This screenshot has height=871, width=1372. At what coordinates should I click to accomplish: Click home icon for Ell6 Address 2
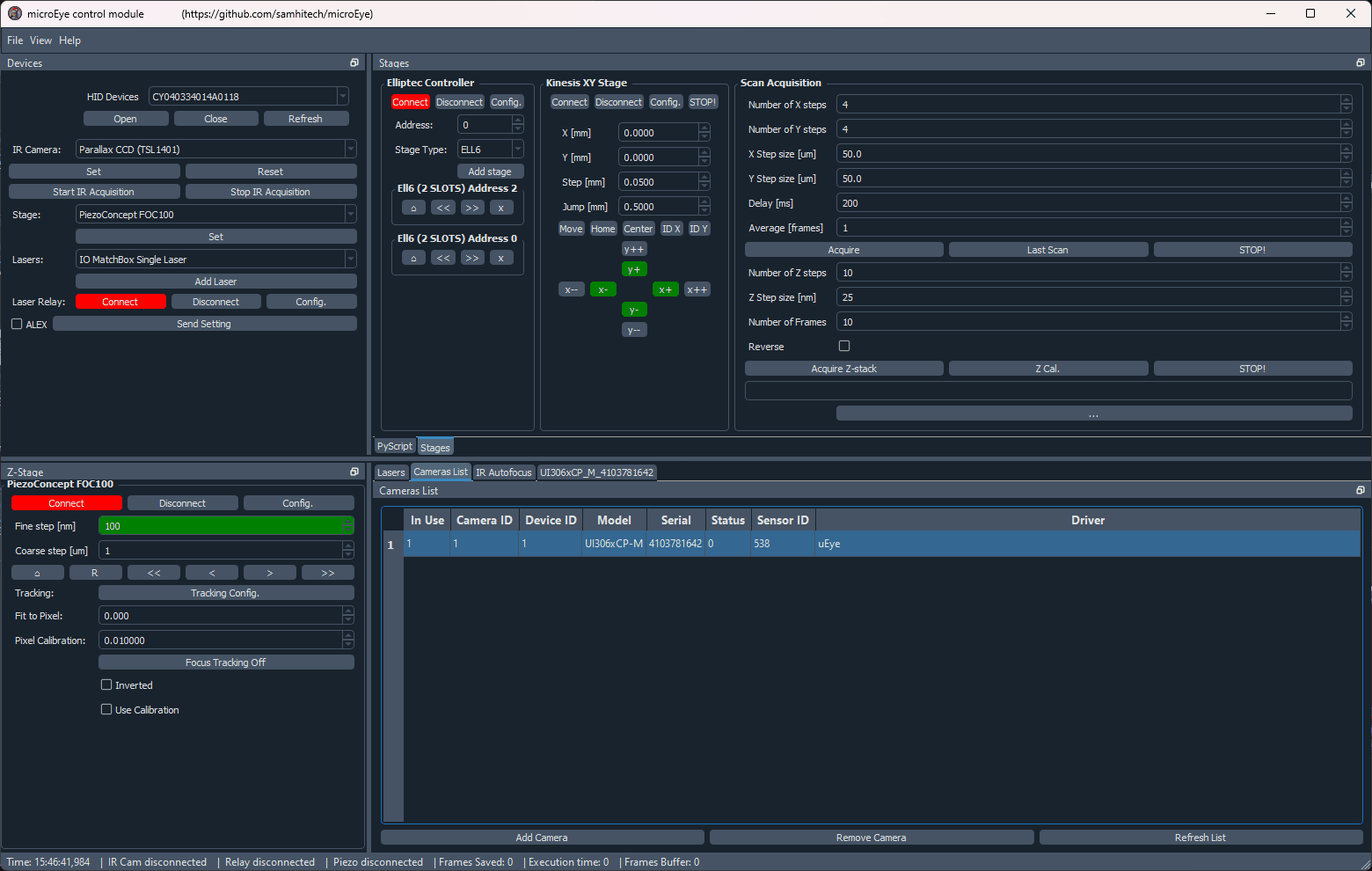click(413, 209)
